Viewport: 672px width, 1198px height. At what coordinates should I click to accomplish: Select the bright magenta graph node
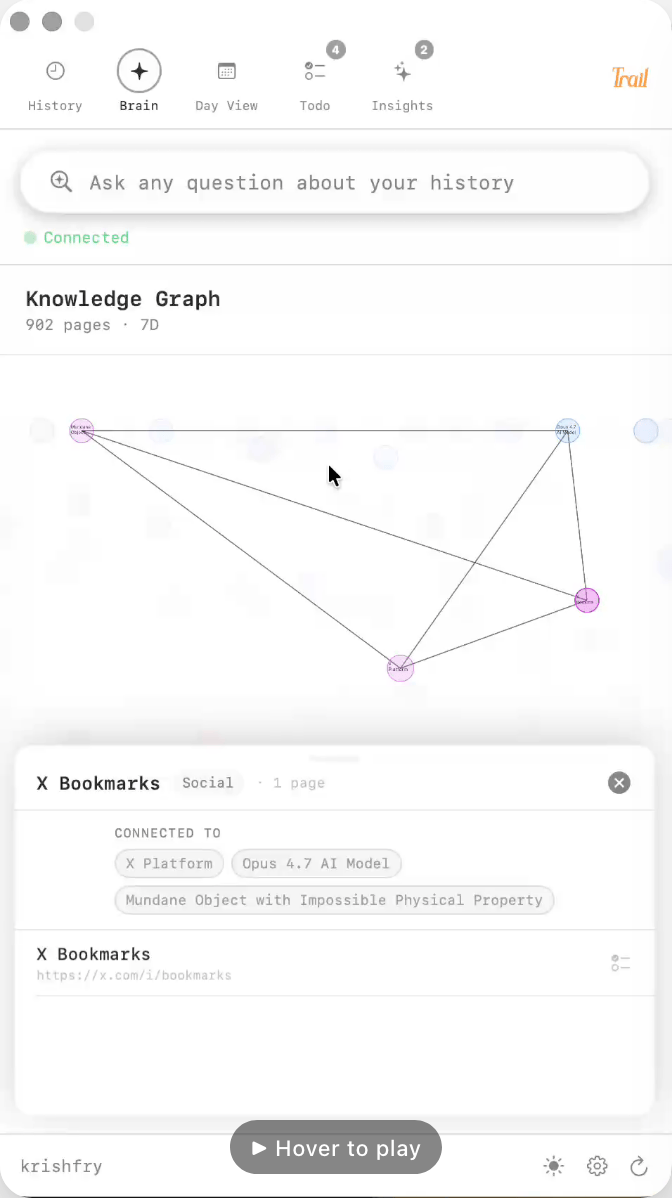click(586, 601)
